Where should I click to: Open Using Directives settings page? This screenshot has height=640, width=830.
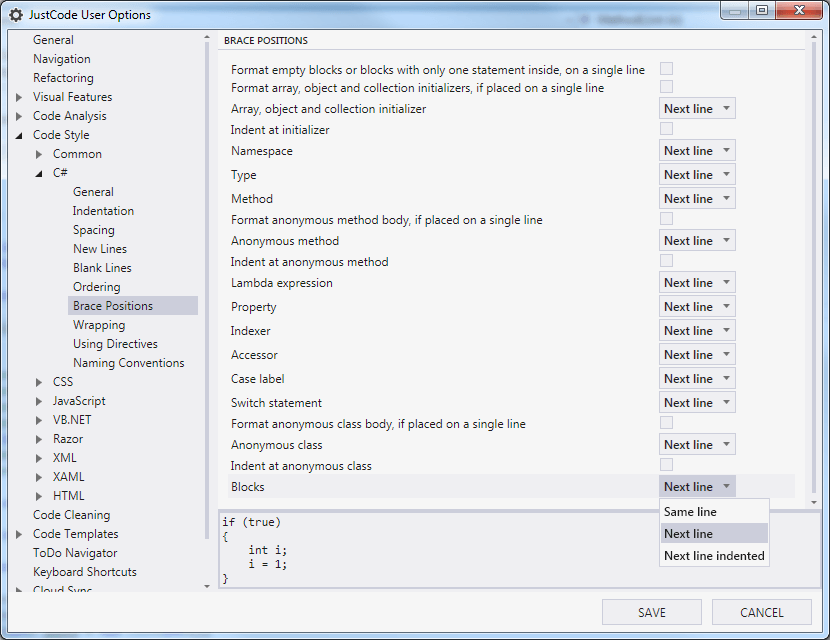pyautogui.click(x=115, y=344)
